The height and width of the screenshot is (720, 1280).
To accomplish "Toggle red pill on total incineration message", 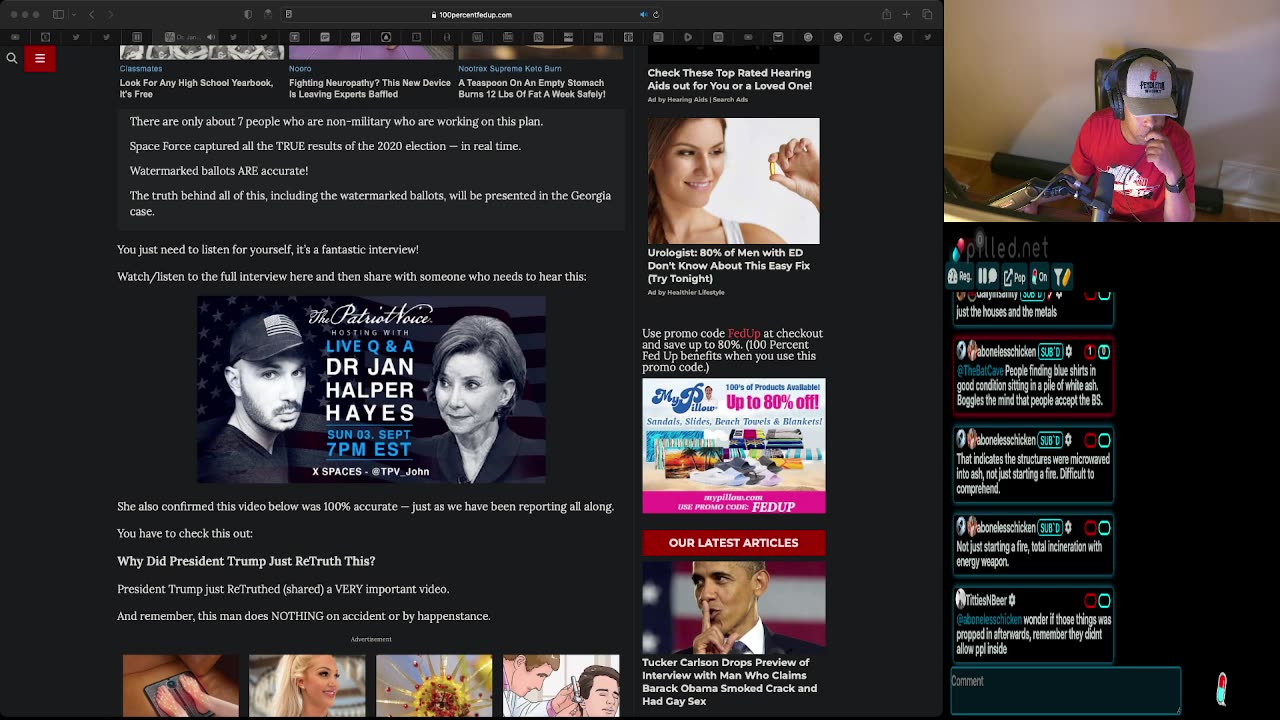I will pyautogui.click(x=1090, y=528).
